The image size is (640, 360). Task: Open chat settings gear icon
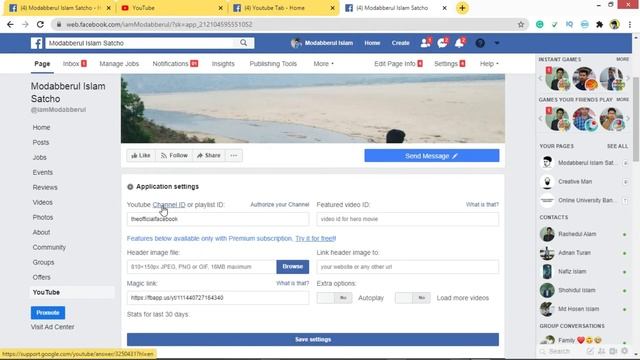point(624,351)
